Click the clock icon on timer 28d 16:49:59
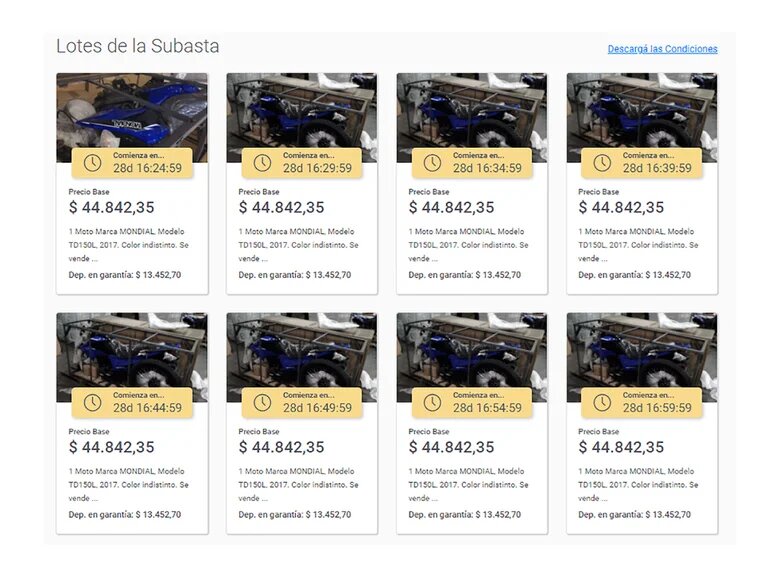The width and height of the screenshot is (768, 576). click(x=262, y=403)
